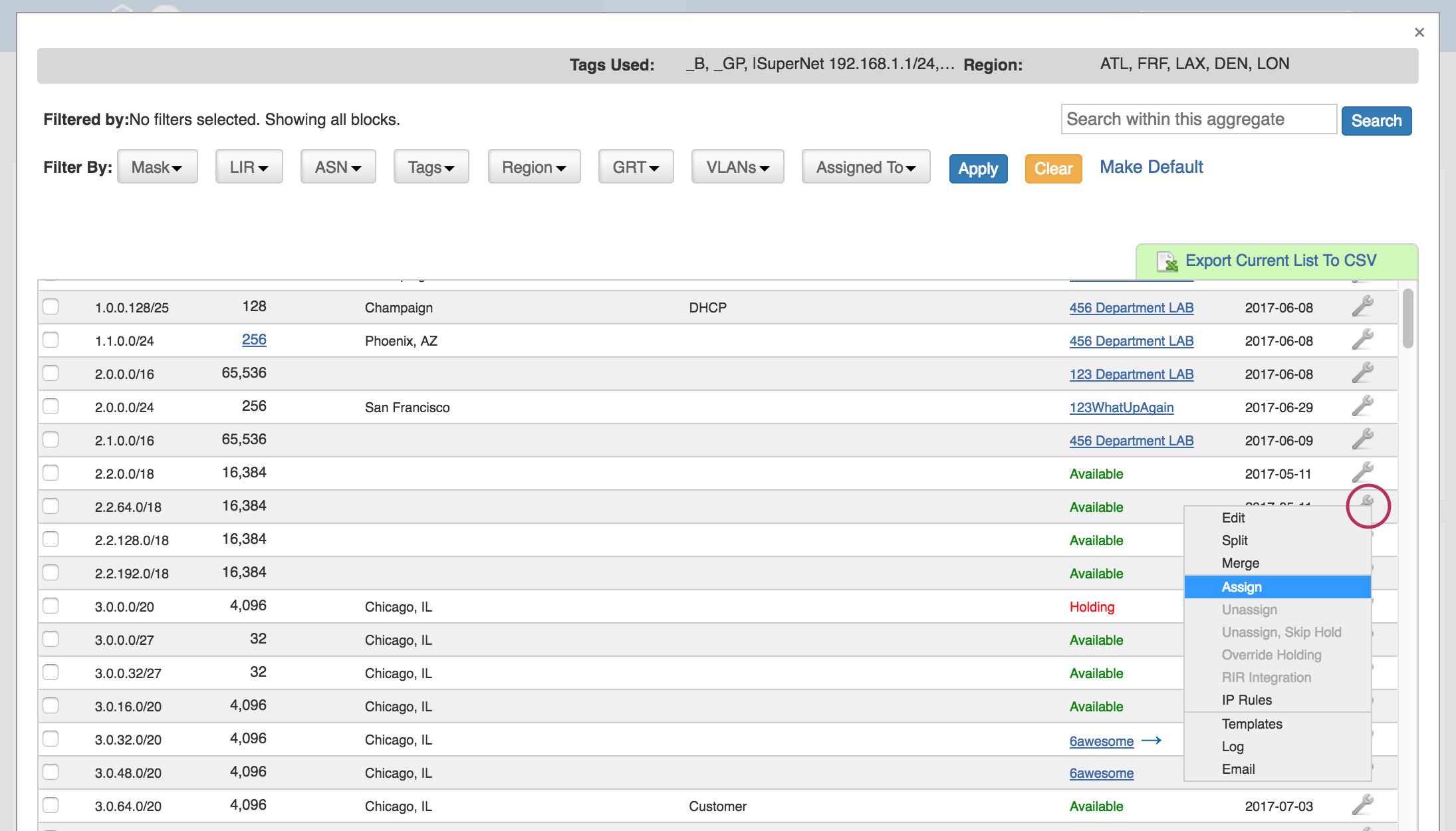
Task: Focus the Search within this aggregate field
Action: (1198, 120)
